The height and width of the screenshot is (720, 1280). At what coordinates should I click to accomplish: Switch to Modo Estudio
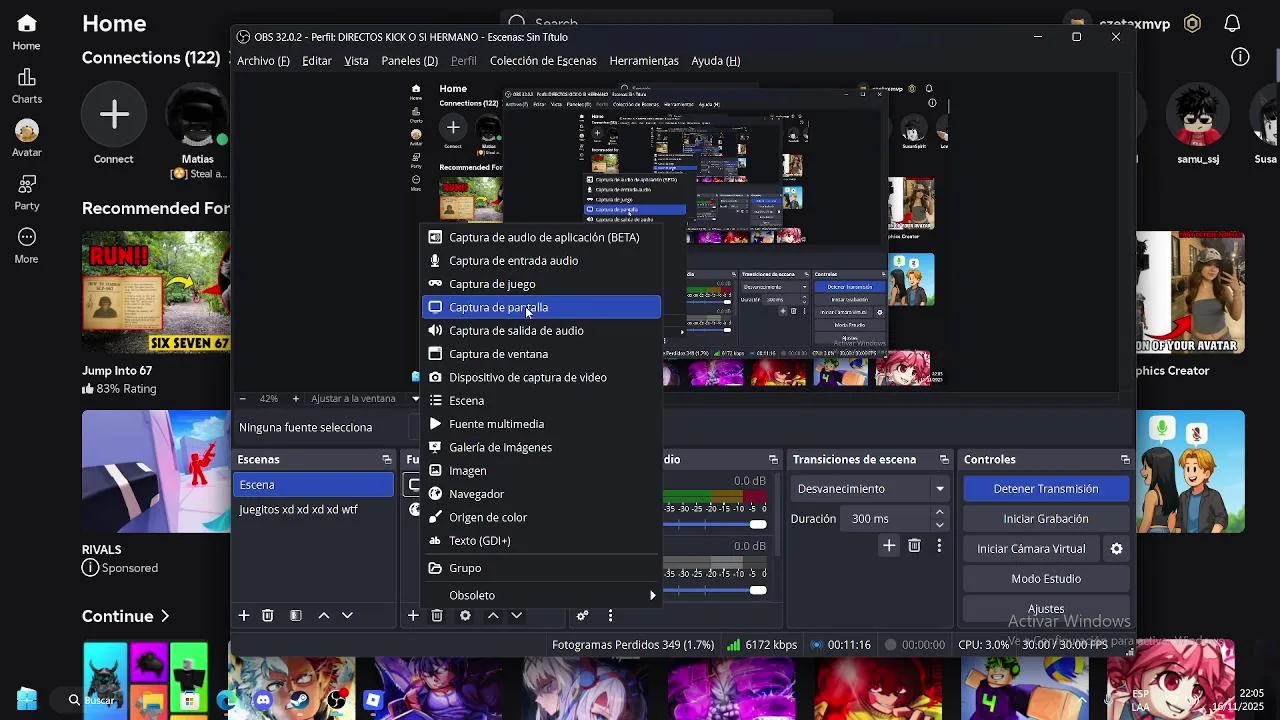[x=1046, y=579]
